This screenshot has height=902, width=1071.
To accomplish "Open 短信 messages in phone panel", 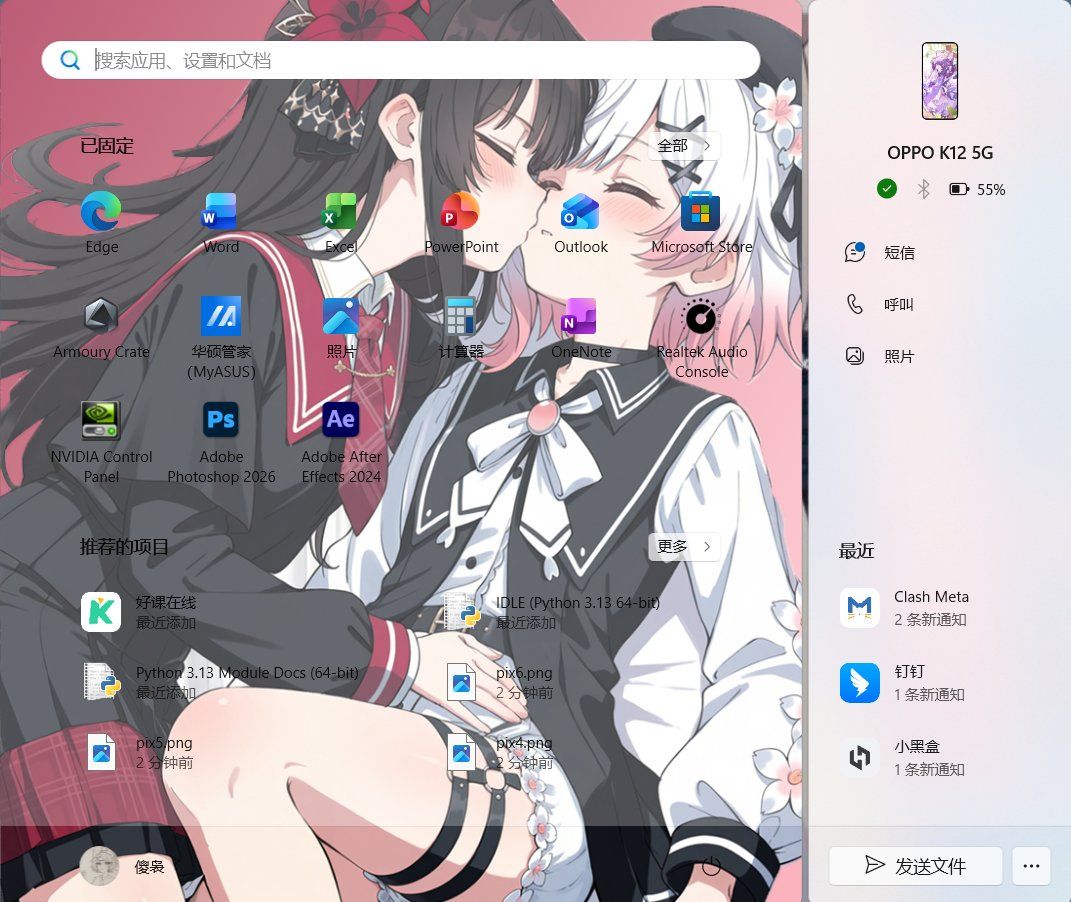I will tap(880, 253).
